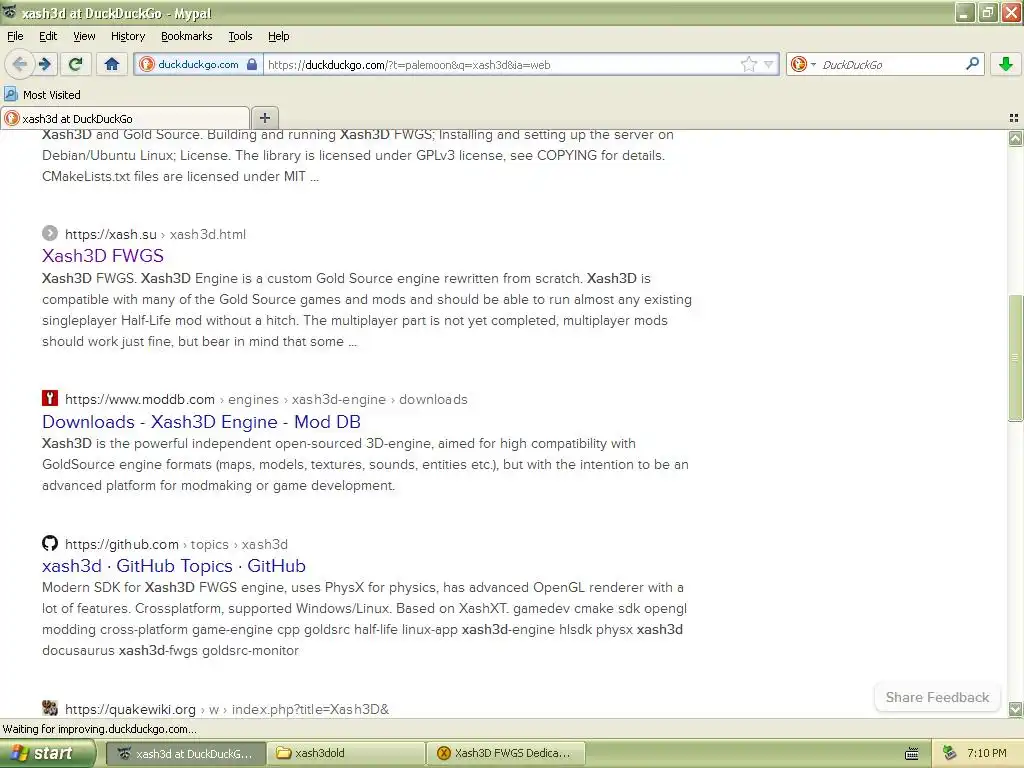Open the Help menu
Viewport: 1024px width, 768px height.
coord(278,36)
